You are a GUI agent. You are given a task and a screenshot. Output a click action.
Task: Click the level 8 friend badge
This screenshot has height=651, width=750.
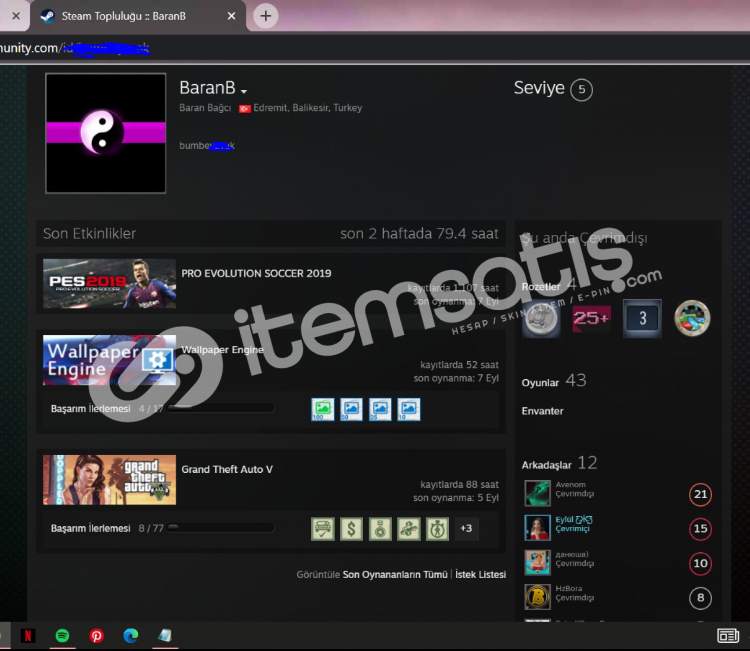click(700, 598)
